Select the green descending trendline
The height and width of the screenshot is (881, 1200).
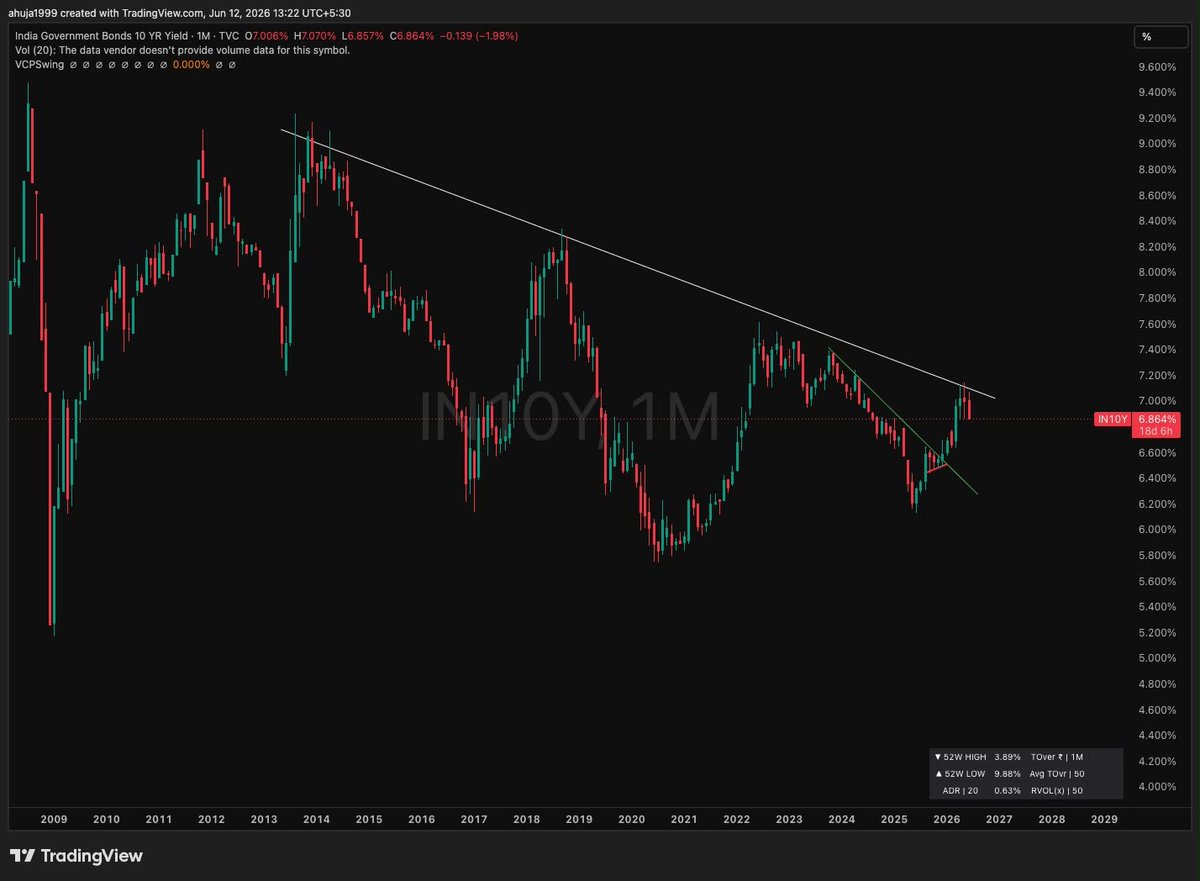tap(903, 421)
